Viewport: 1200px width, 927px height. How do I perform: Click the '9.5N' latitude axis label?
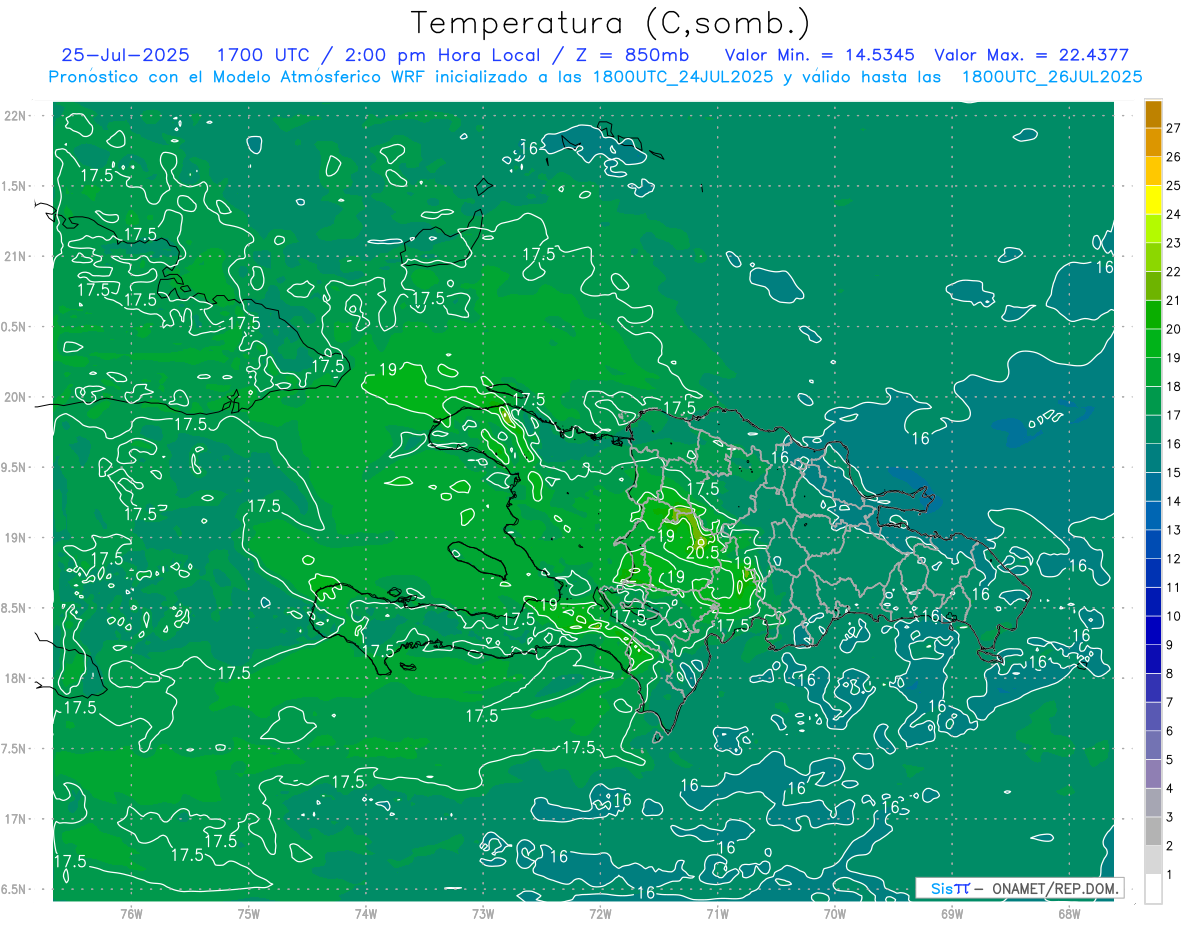15,467
